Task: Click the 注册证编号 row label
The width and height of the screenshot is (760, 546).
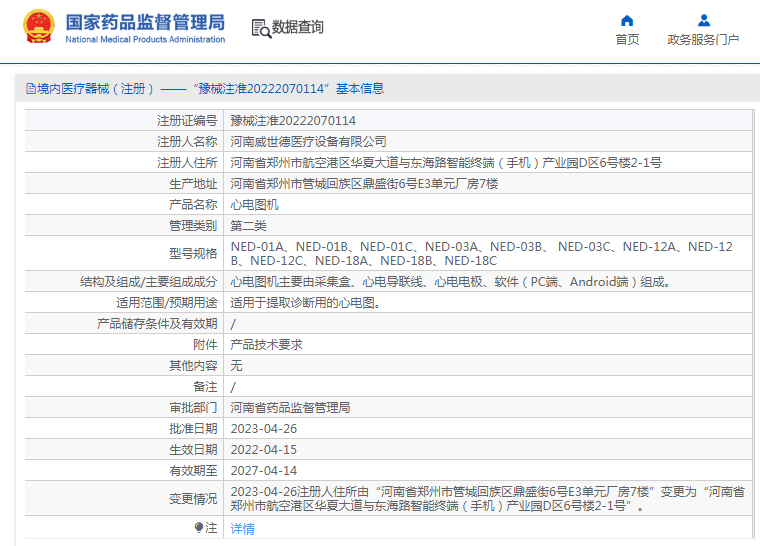Action: pos(187,121)
